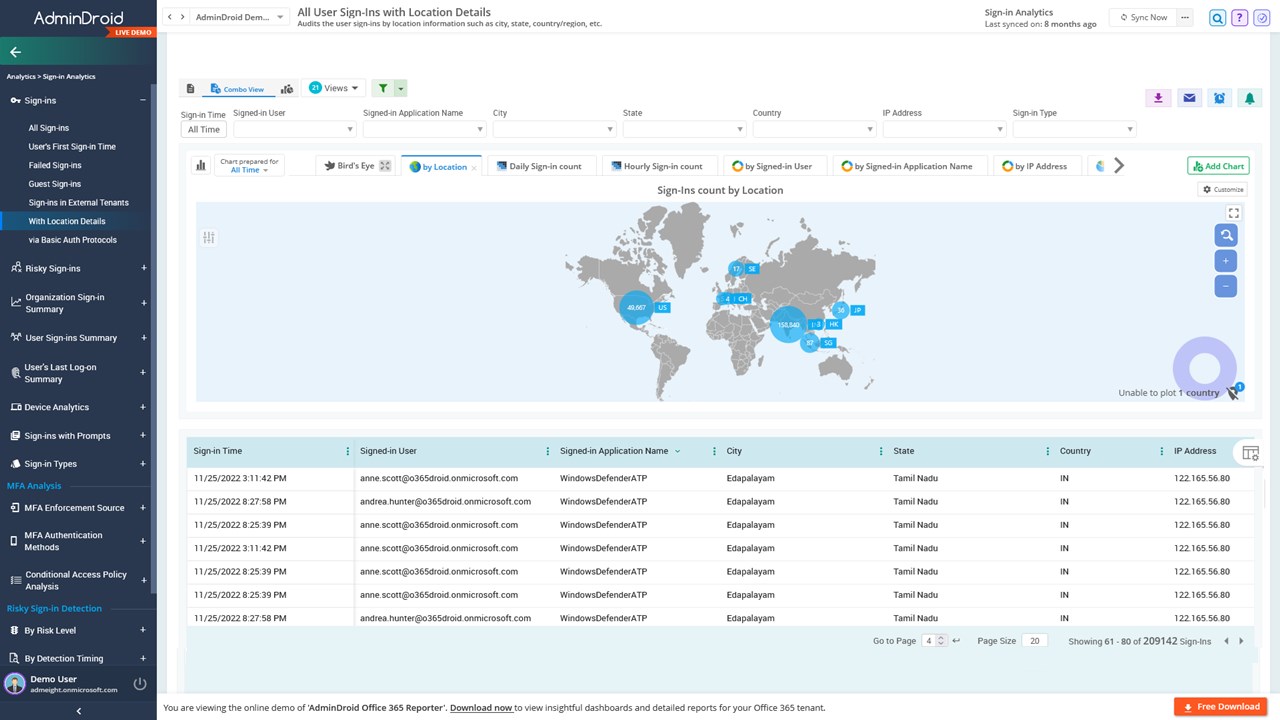
Task: Click the green filter funnel icon
Action: tap(384, 88)
